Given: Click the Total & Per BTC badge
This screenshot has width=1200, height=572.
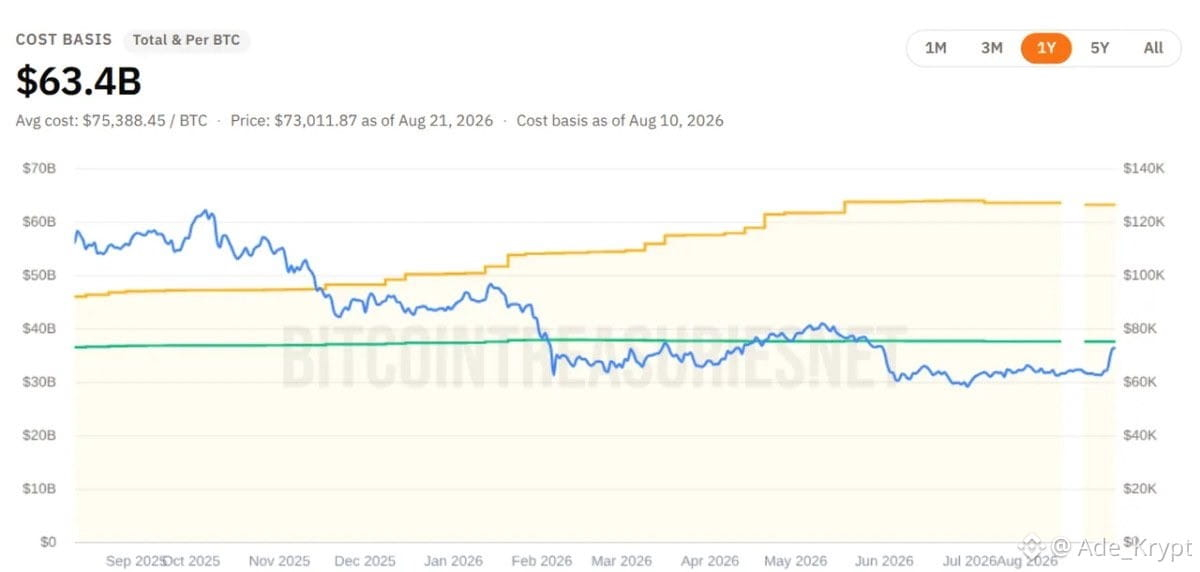Looking at the screenshot, I should tap(187, 40).
